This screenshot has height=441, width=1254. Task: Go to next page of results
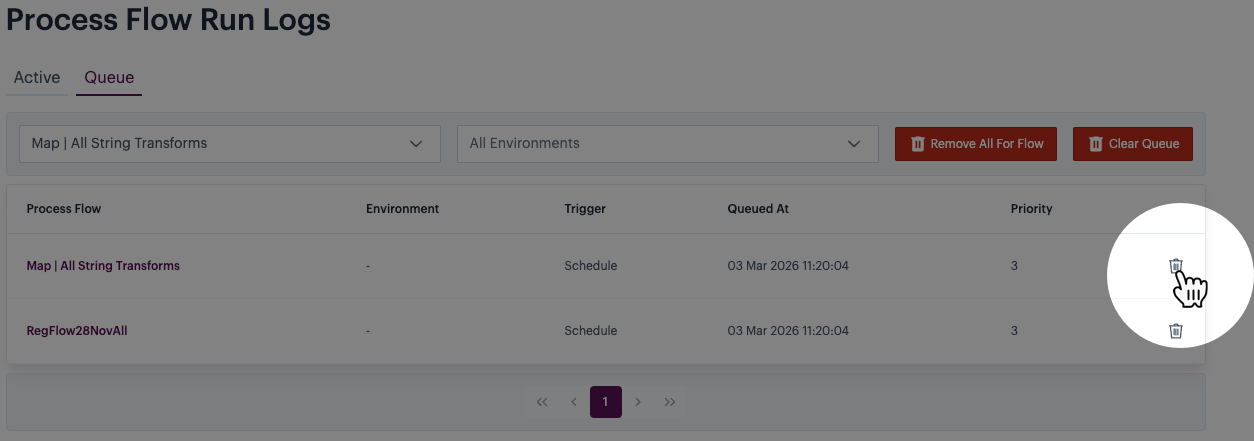(638, 402)
